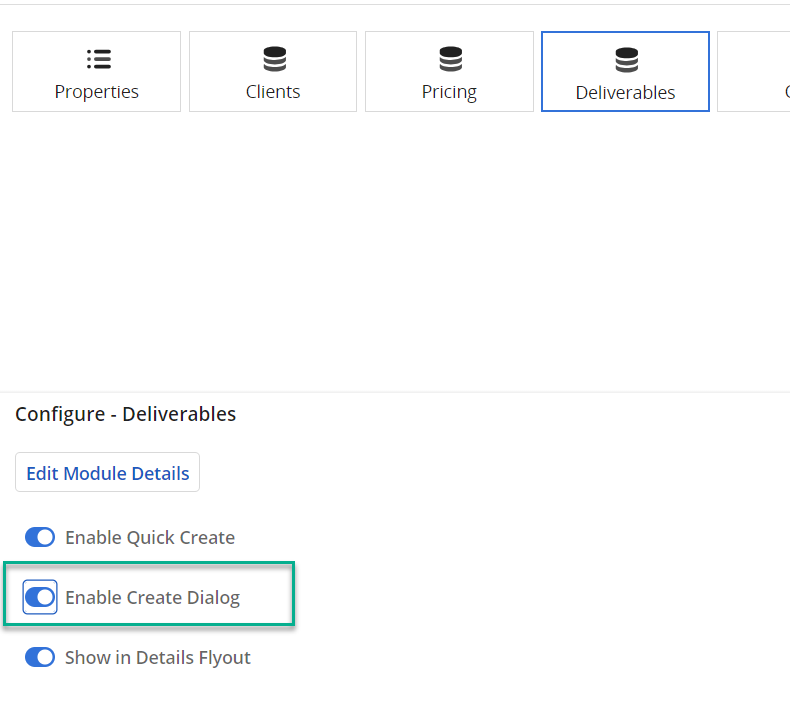
Task: Click the Configure - Deliverables heading
Action: pyautogui.click(x=126, y=414)
